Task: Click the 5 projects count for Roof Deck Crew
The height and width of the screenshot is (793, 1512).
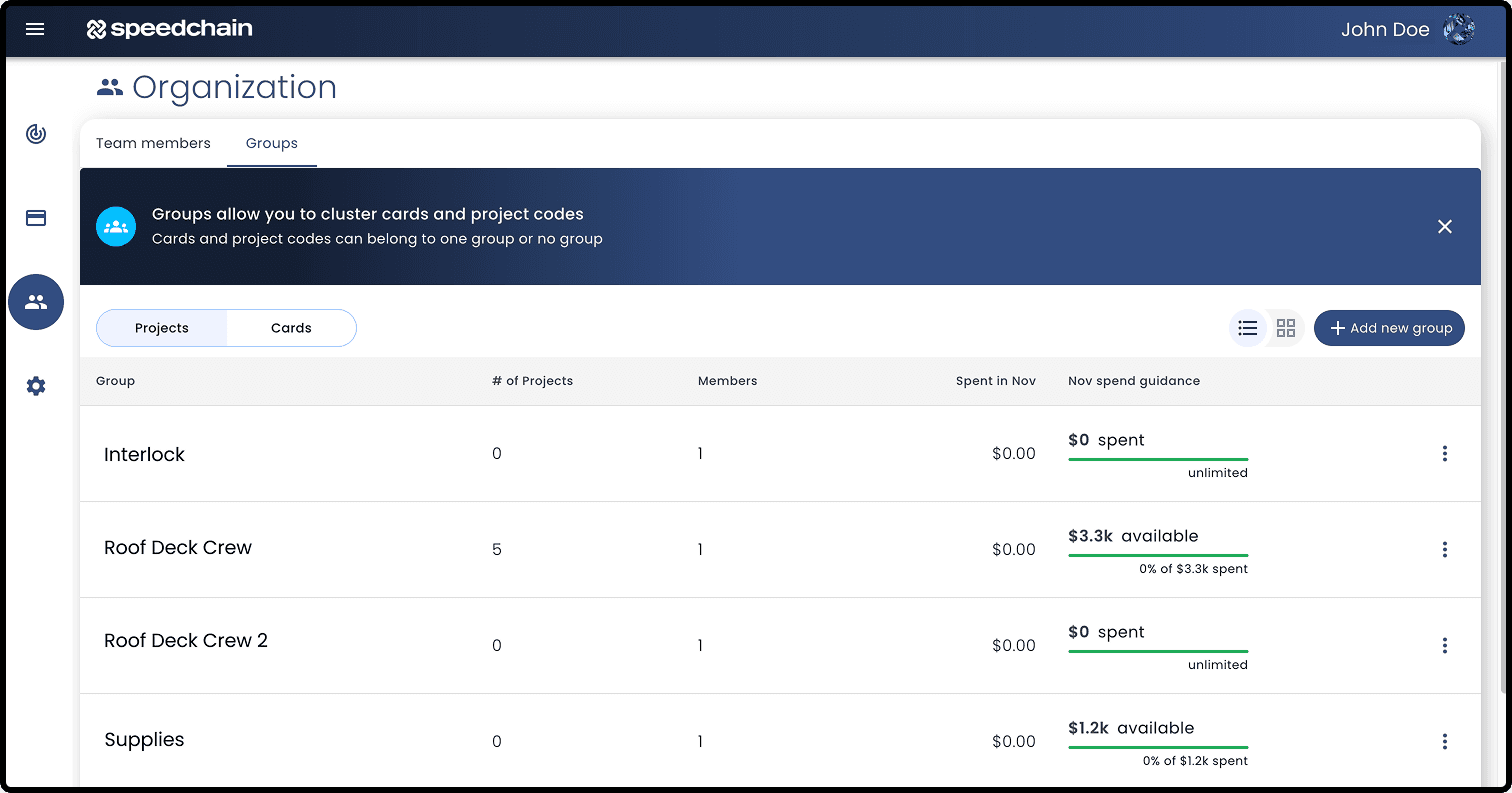Action: pos(497,550)
